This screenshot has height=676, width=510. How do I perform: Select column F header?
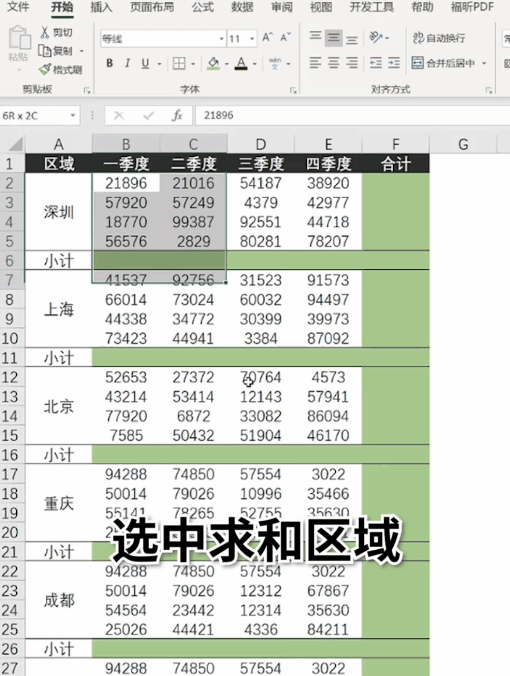tap(396, 144)
